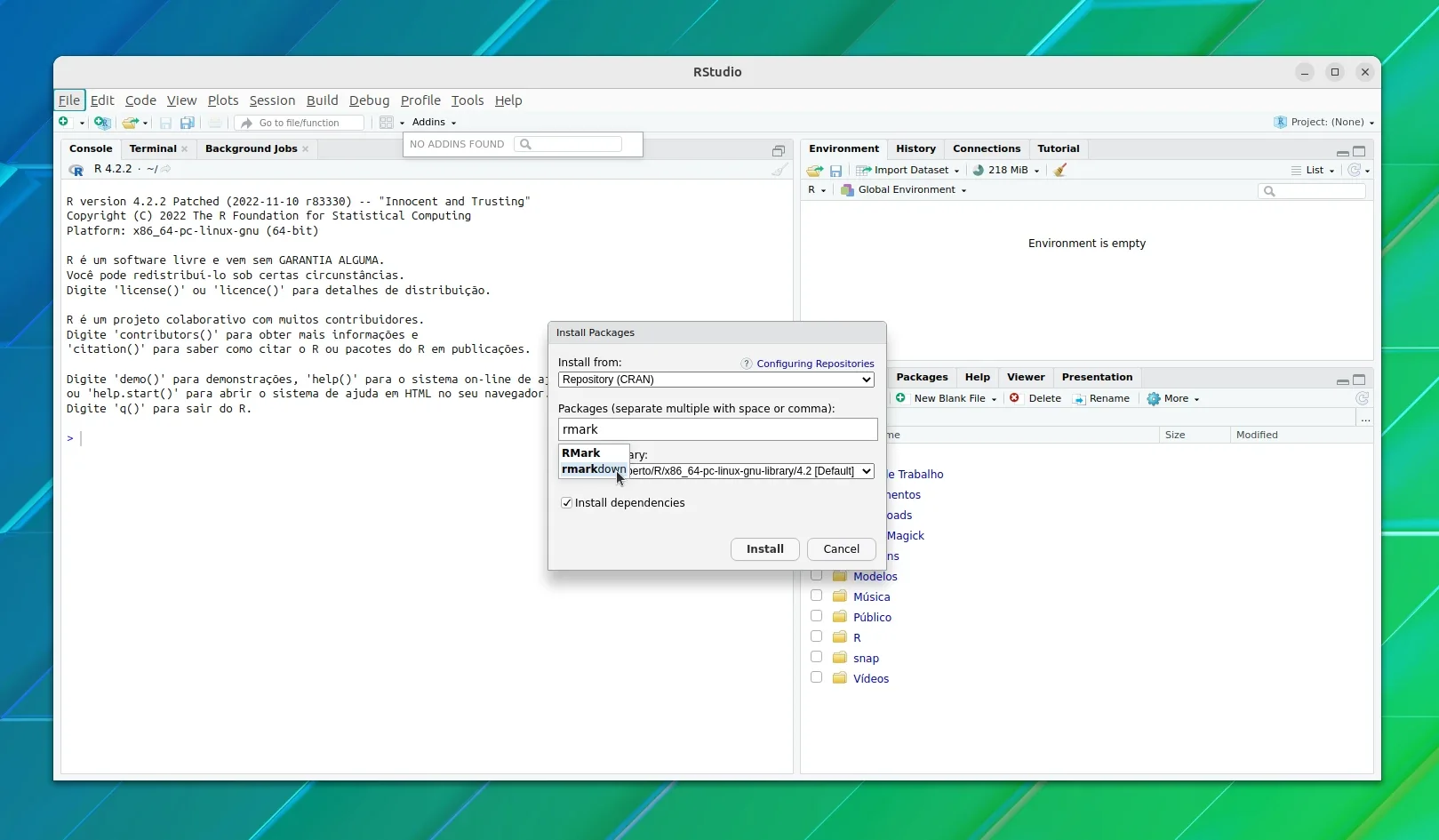Click the Delete file red icon

click(1014, 398)
